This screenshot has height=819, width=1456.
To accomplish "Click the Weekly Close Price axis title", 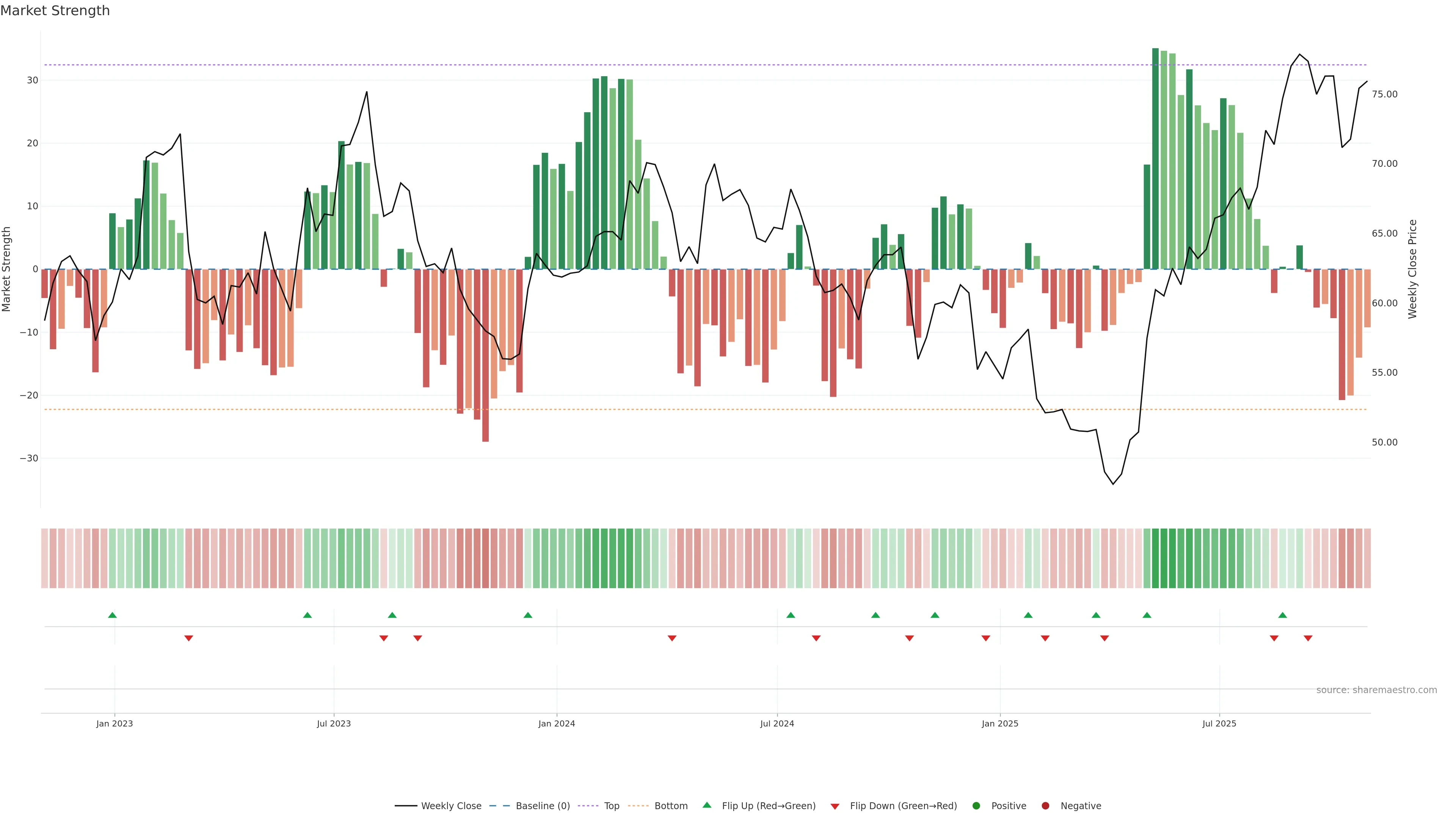I will pyautogui.click(x=1412, y=269).
